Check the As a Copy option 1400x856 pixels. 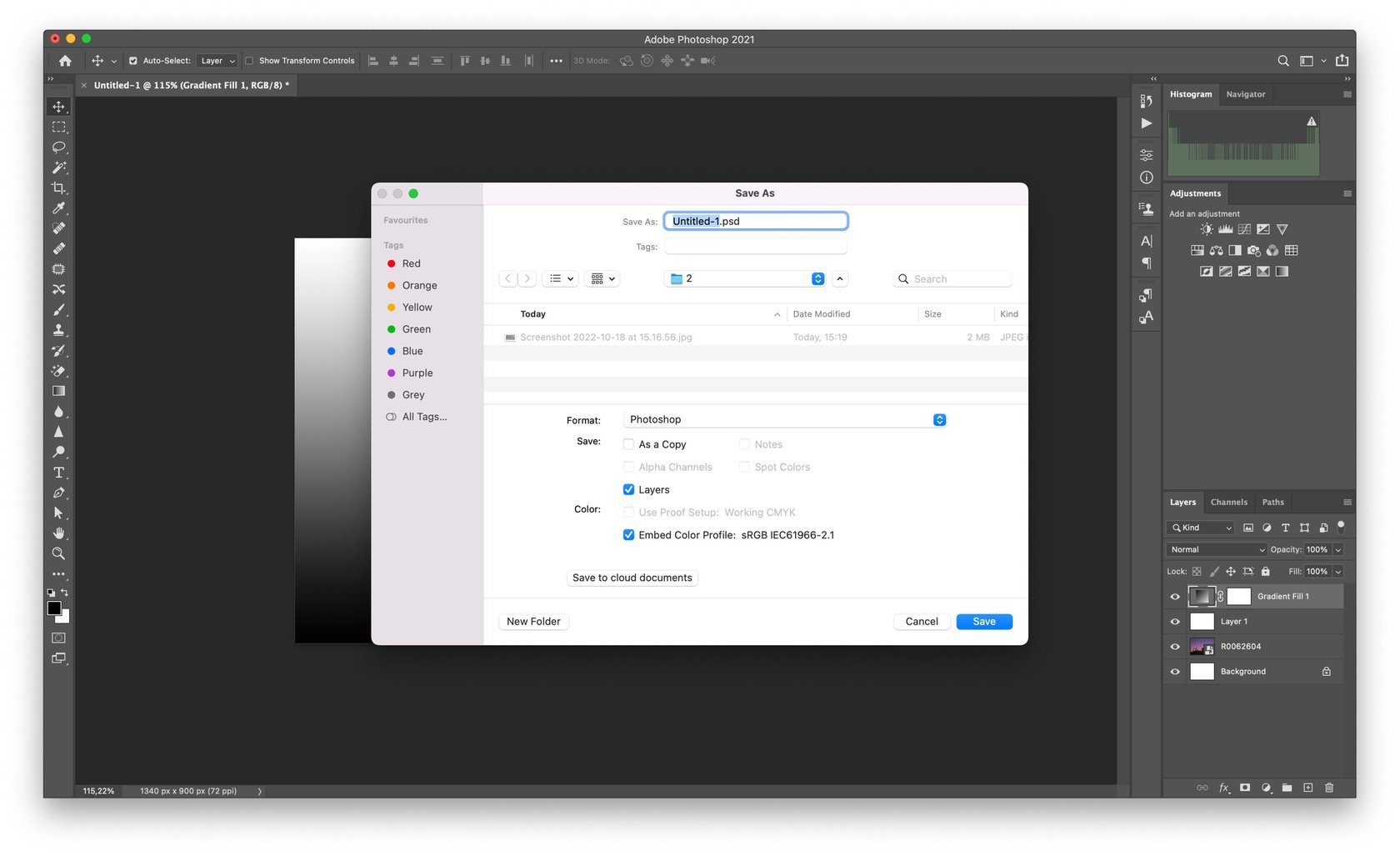point(628,444)
